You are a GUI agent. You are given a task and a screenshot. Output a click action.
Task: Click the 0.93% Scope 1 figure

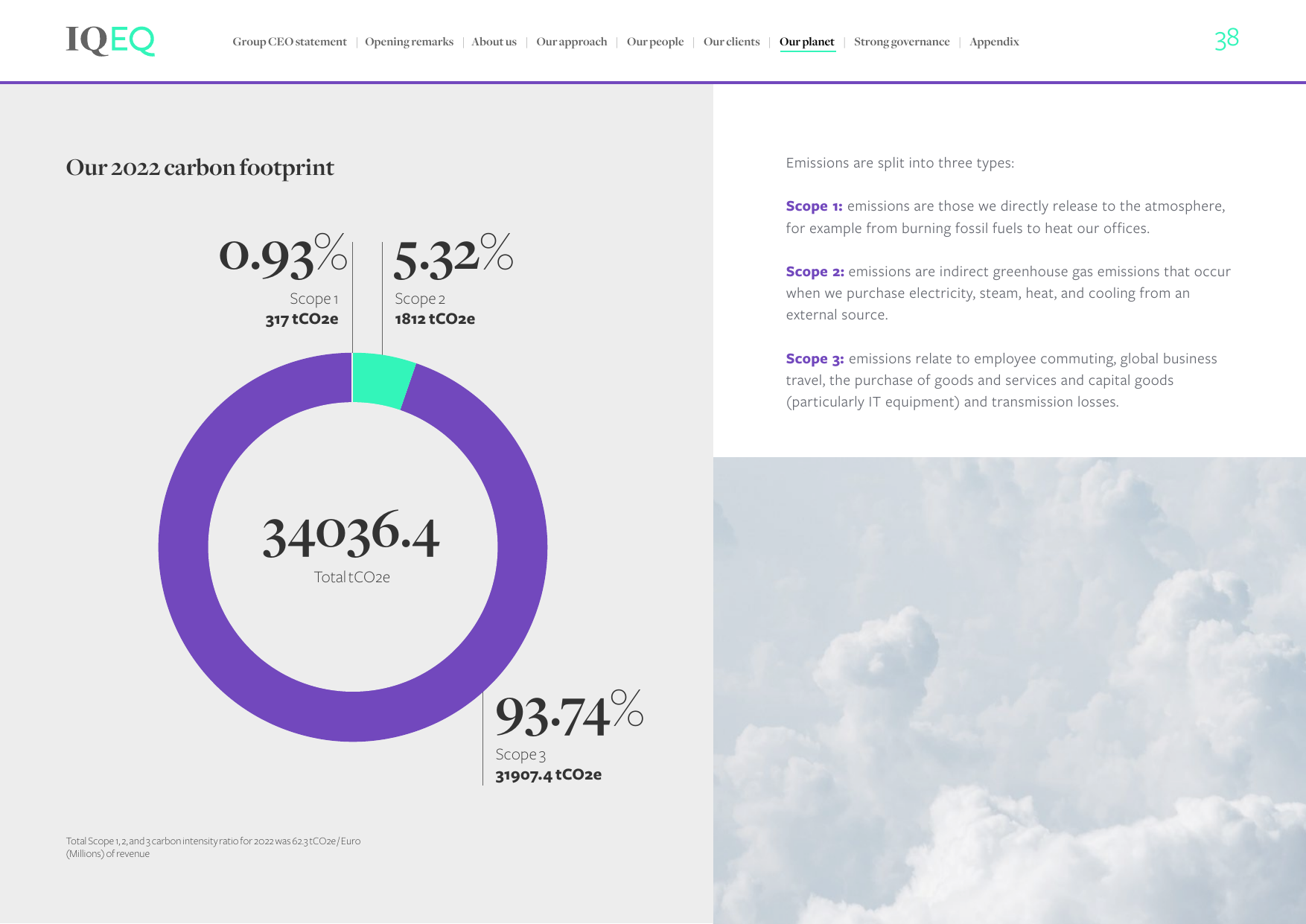(x=283, y=255)
